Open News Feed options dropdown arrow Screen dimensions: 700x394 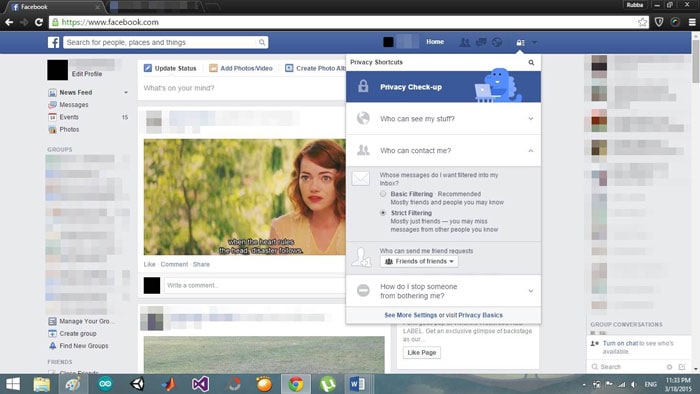coord(126,92)
